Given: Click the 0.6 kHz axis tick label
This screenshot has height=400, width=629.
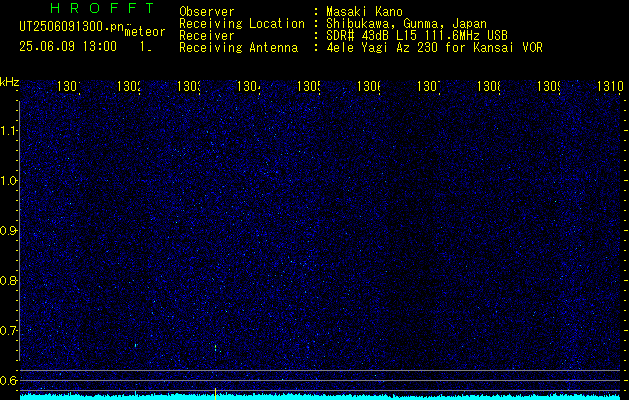Looking at the screenshot, I should pyautogui.click(x=9, y=380).
